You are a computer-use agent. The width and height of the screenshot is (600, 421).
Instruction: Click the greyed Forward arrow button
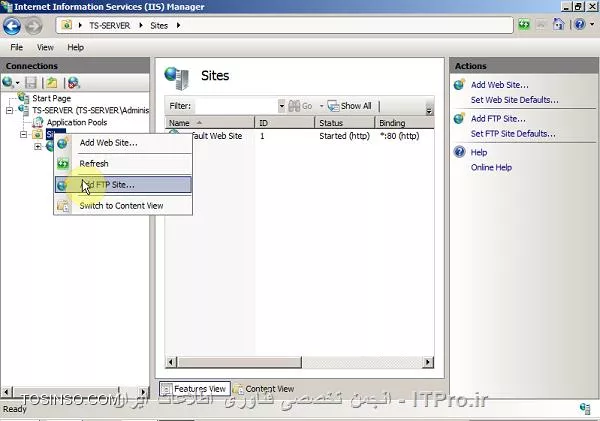(34, 26)
